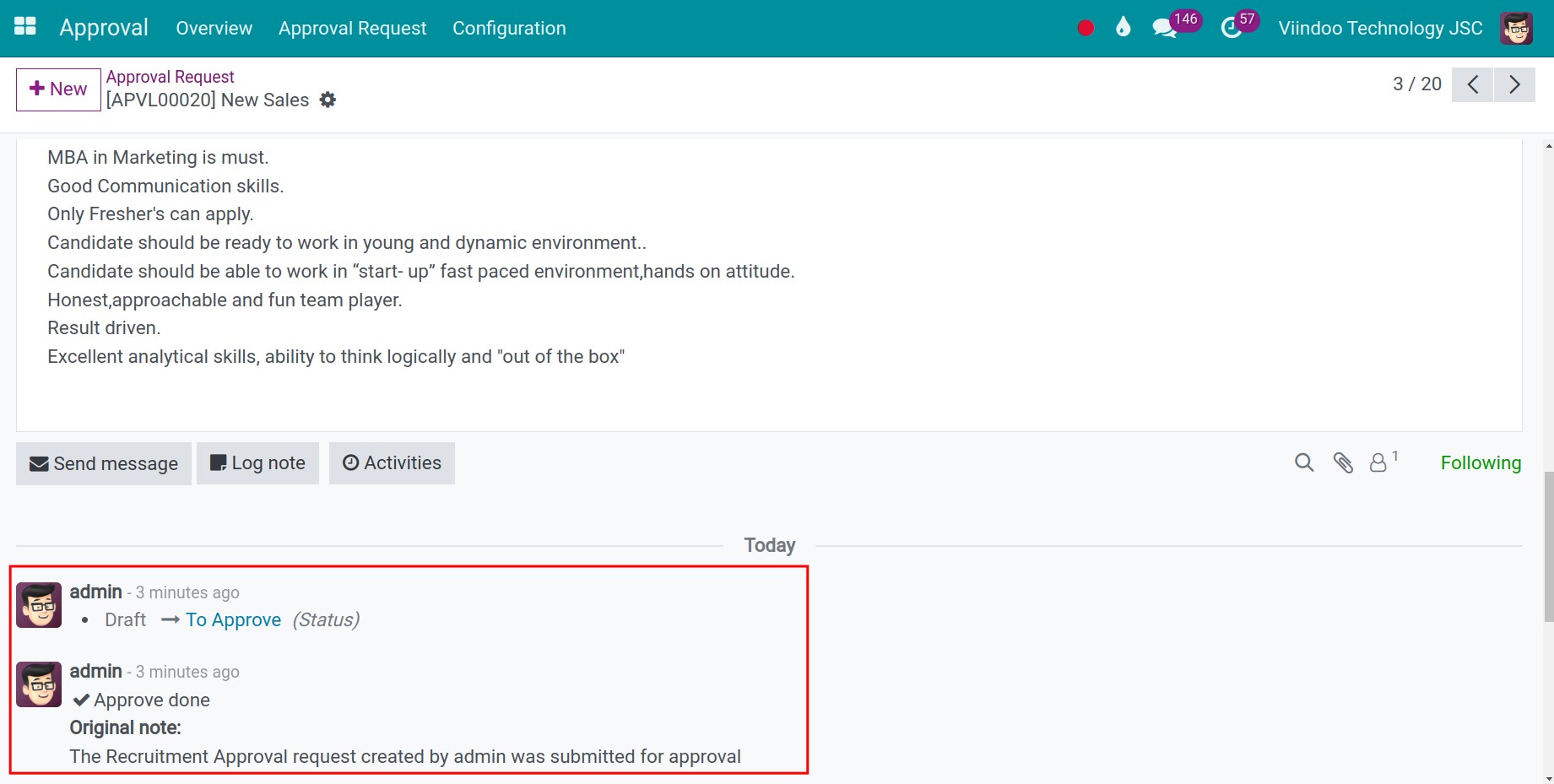Click the 3 / 20 record counter

(1416, 84)
